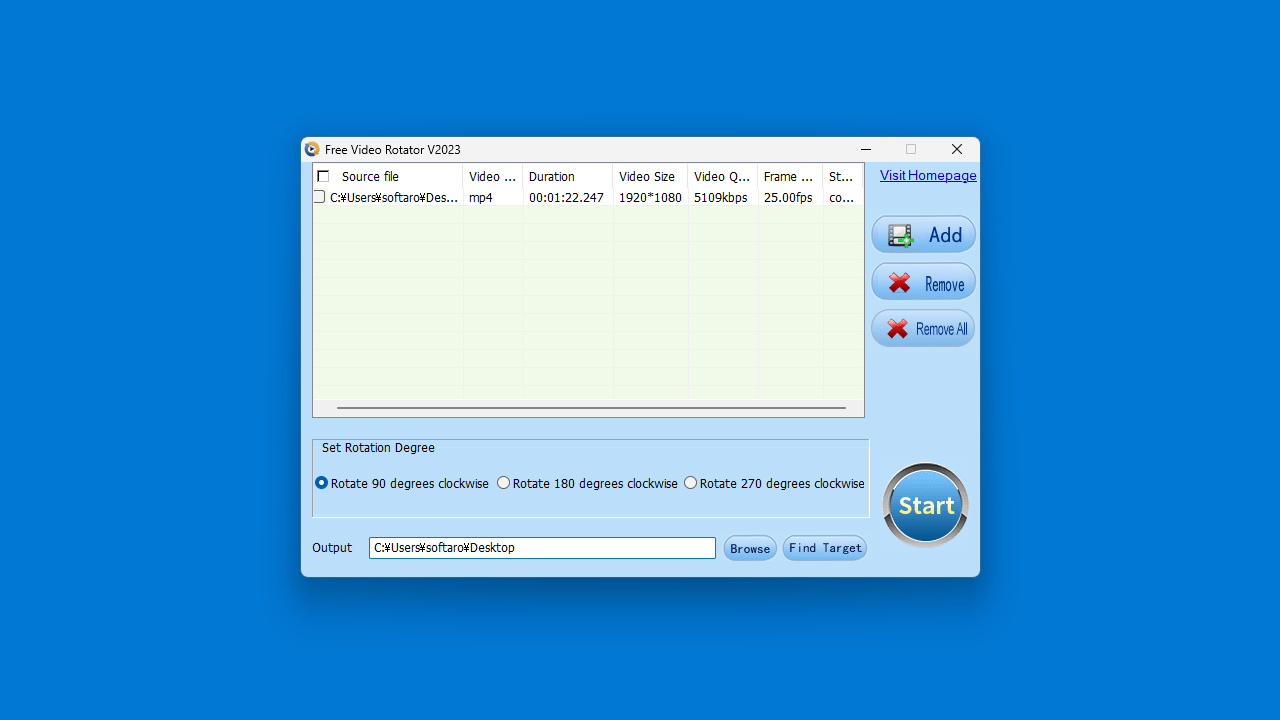The image size is (1280, 720).
Task: Click the Remove button
Action: point(923,283)
